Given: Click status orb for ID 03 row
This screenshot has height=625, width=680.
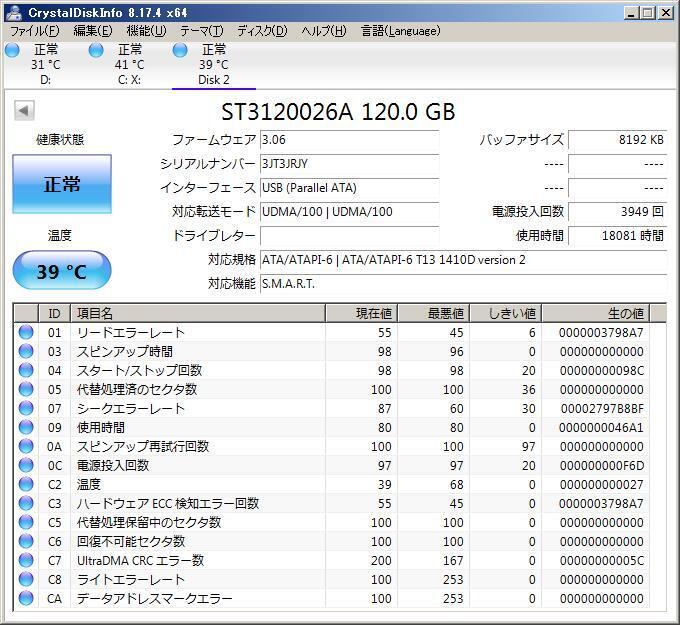Looking at the screenshot, I should tap(26, 351).
